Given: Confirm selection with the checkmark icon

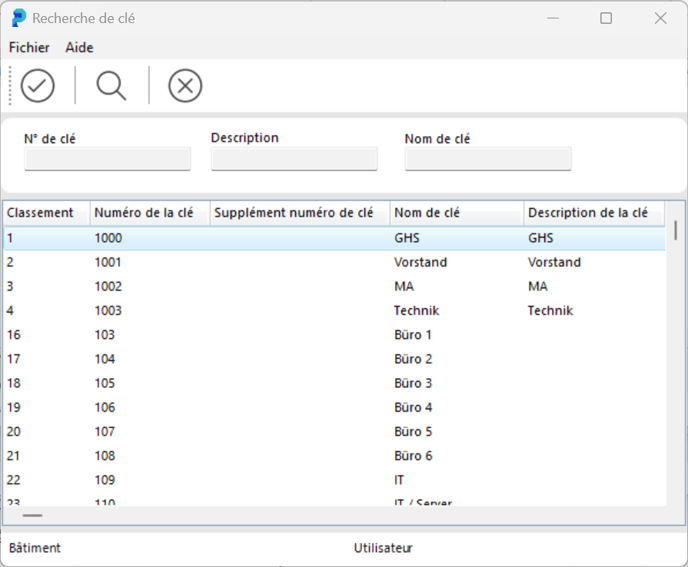Looking at the screenshot, I should pyautogui.click(x=38, y=86).
